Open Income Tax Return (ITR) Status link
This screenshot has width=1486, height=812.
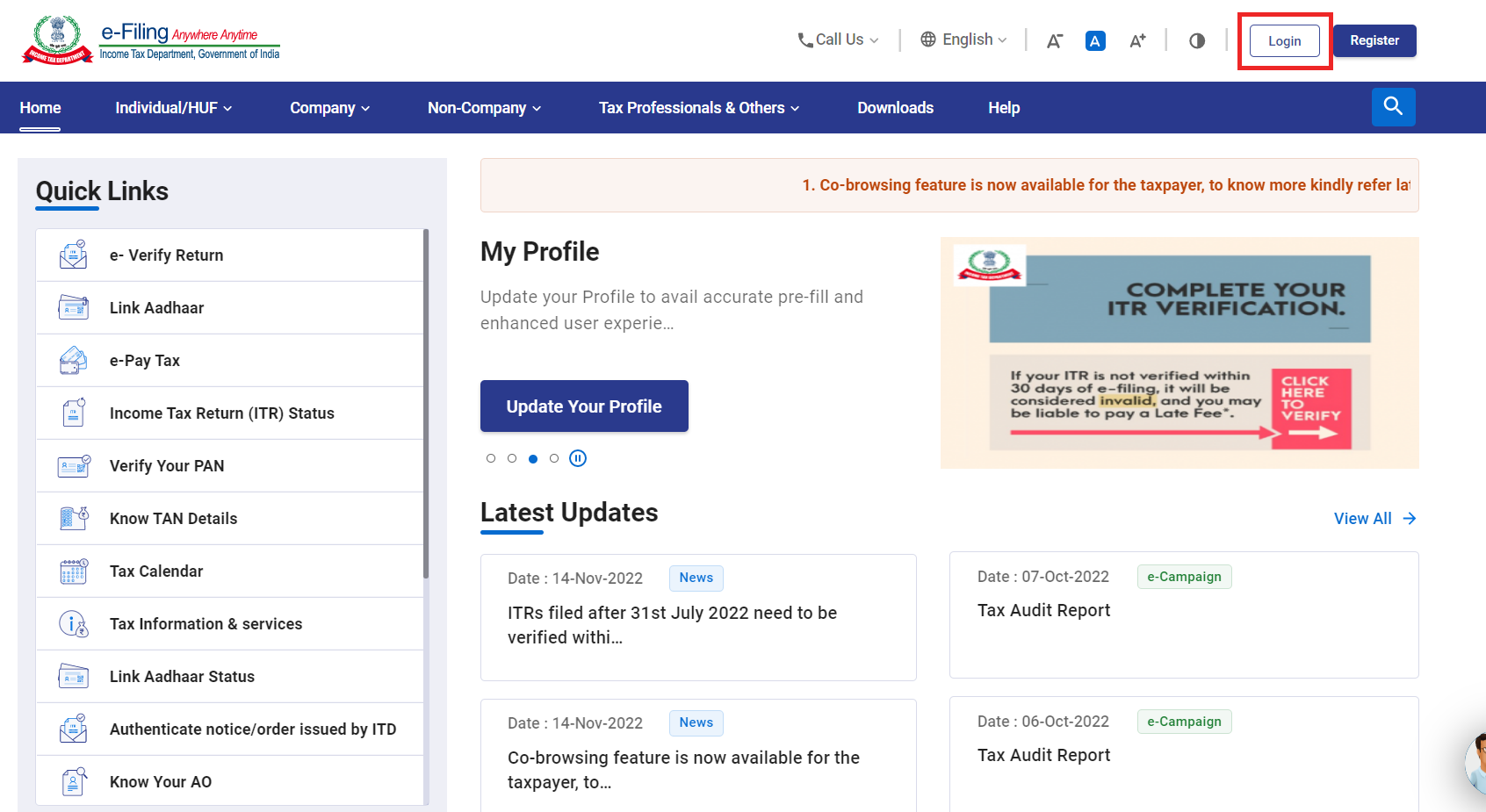[x=230, y=413]
